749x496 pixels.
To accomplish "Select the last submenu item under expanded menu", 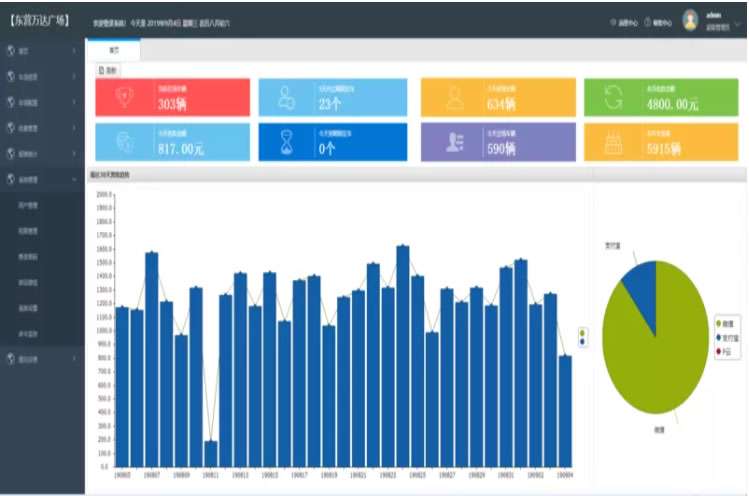I will click(x=28, y=334).
